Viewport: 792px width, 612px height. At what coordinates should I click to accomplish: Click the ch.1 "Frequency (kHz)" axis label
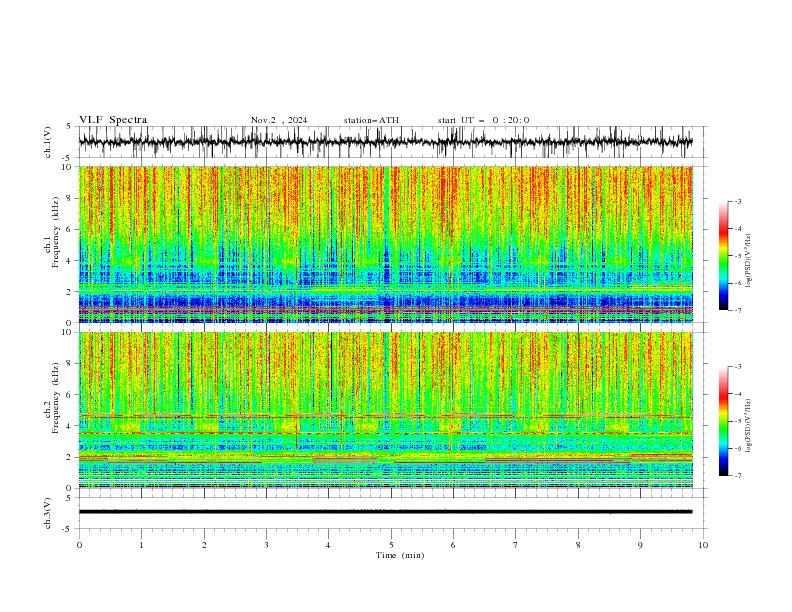point(56,232)
